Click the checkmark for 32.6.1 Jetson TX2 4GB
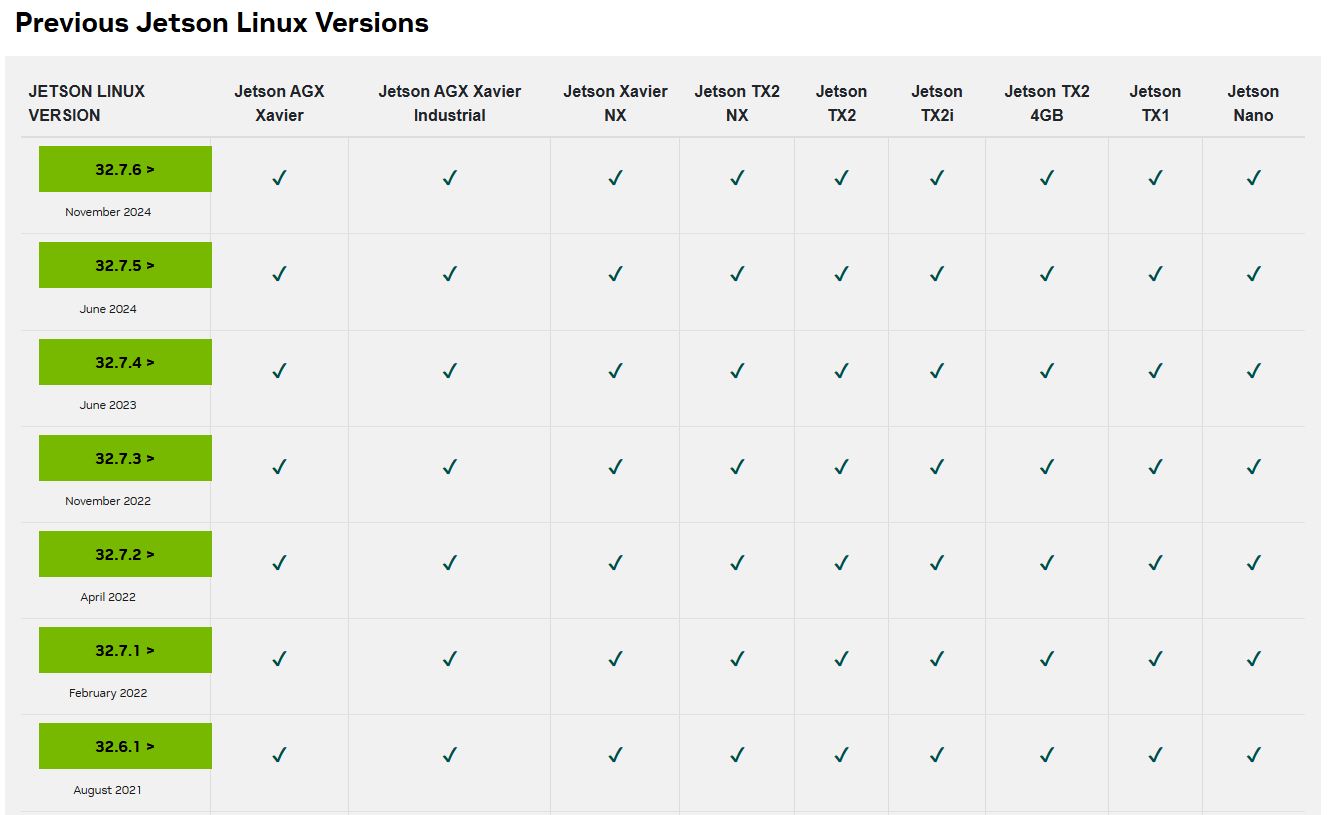 pos(1047,755)
